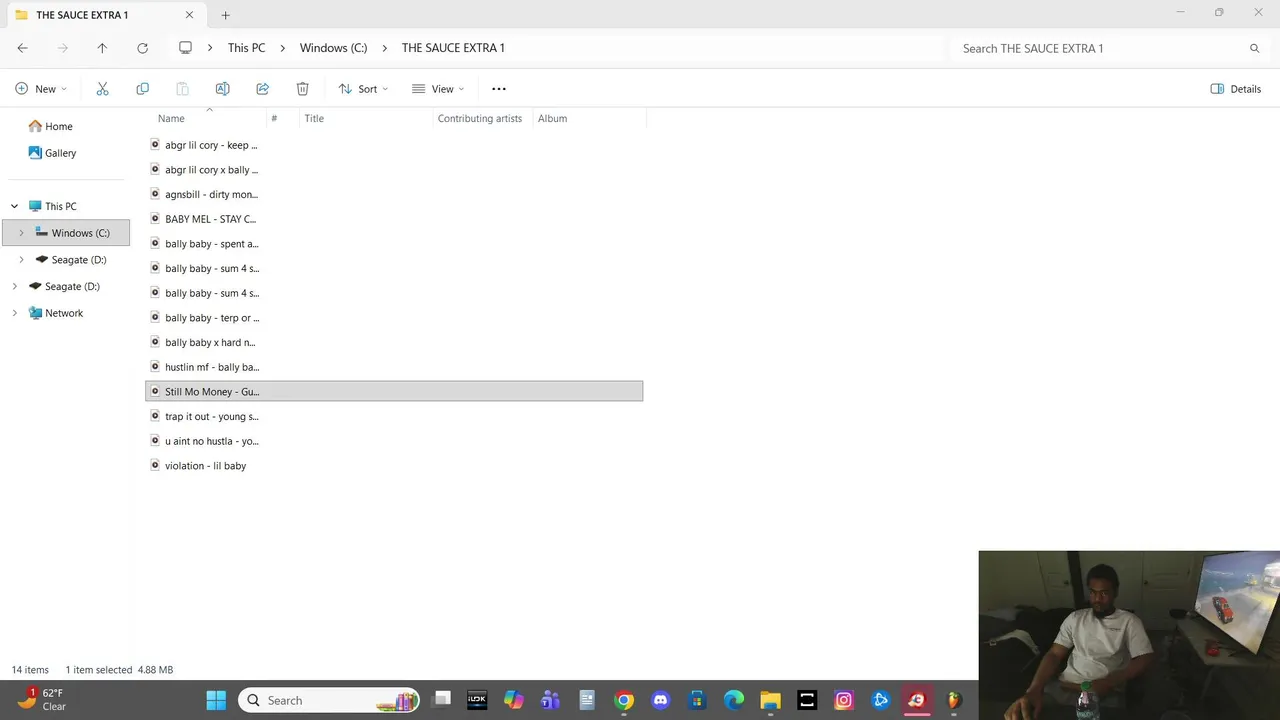The height and width of the screenshot is (720, 1280).
Task: Expand the Network tree node
Action: click(x=14, y=313)
